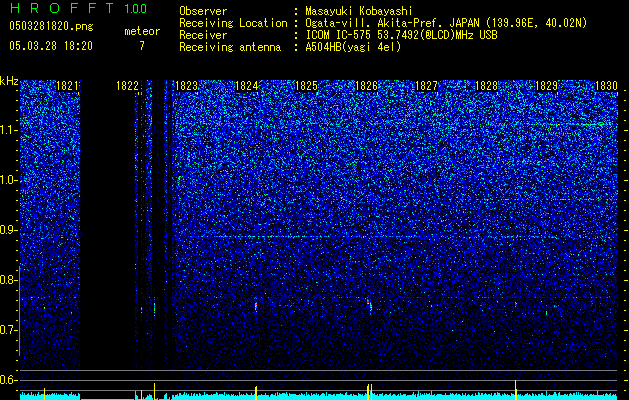Viewport: 629px width, 400px height.
Task: Click the 1.0 frequency axis label
Action: [x=9, y=180]
